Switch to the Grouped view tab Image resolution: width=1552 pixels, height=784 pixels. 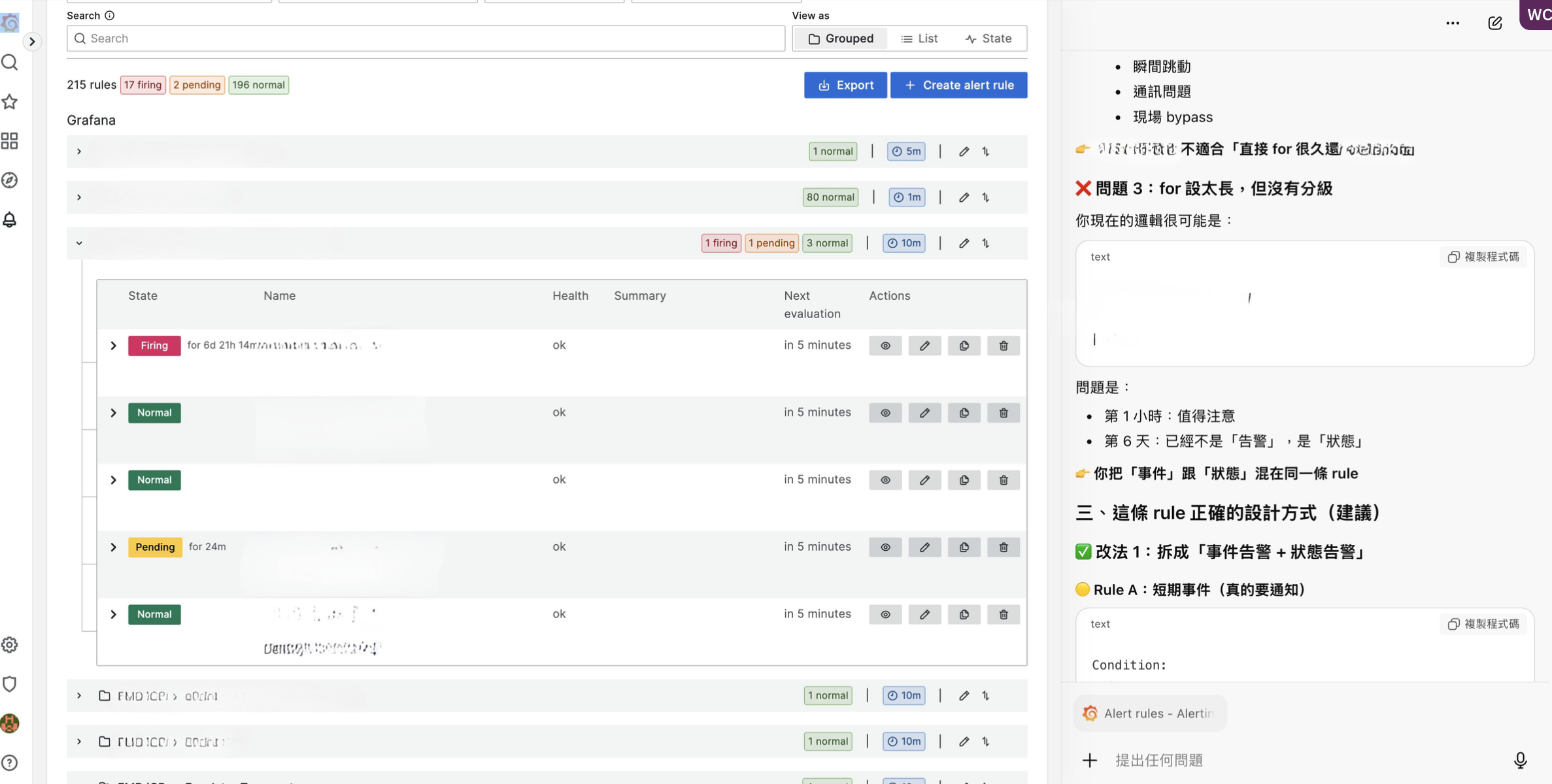coord(841,38)
